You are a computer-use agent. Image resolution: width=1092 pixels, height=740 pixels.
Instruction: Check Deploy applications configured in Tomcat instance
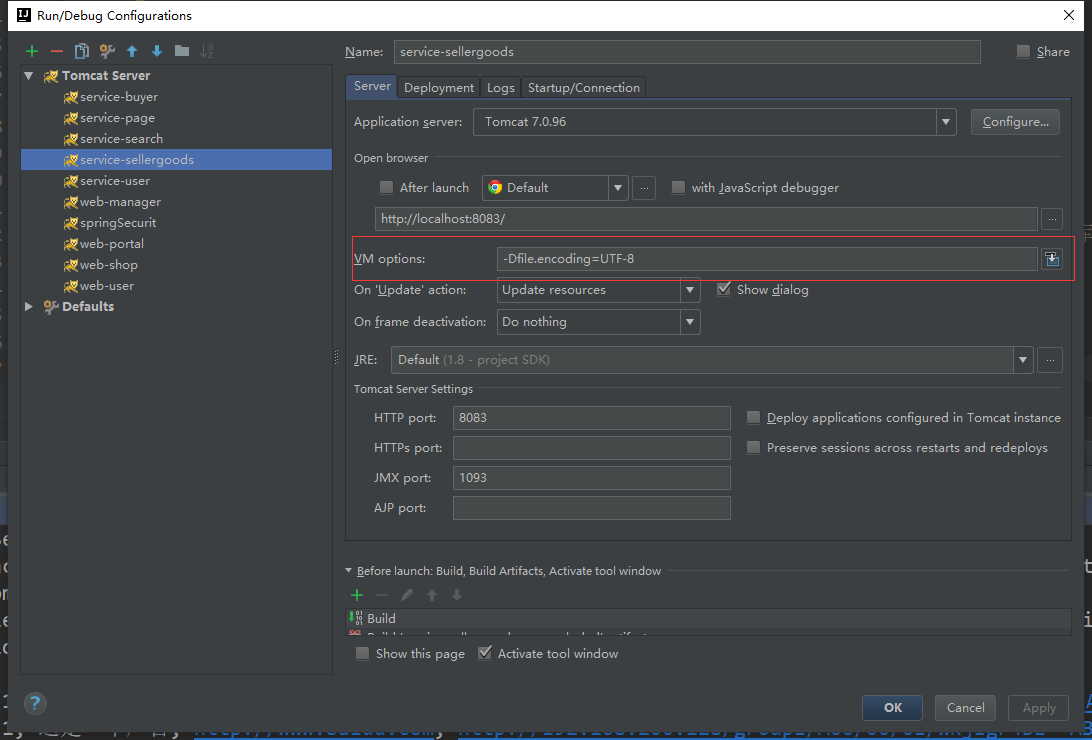(753, 418)
